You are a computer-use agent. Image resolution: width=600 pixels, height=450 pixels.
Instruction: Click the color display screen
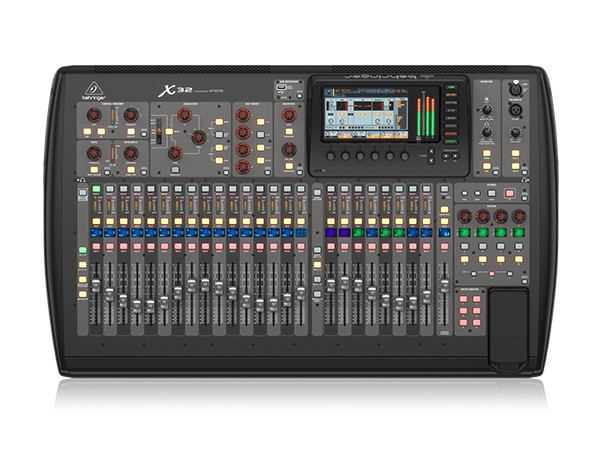click(366, 113)
